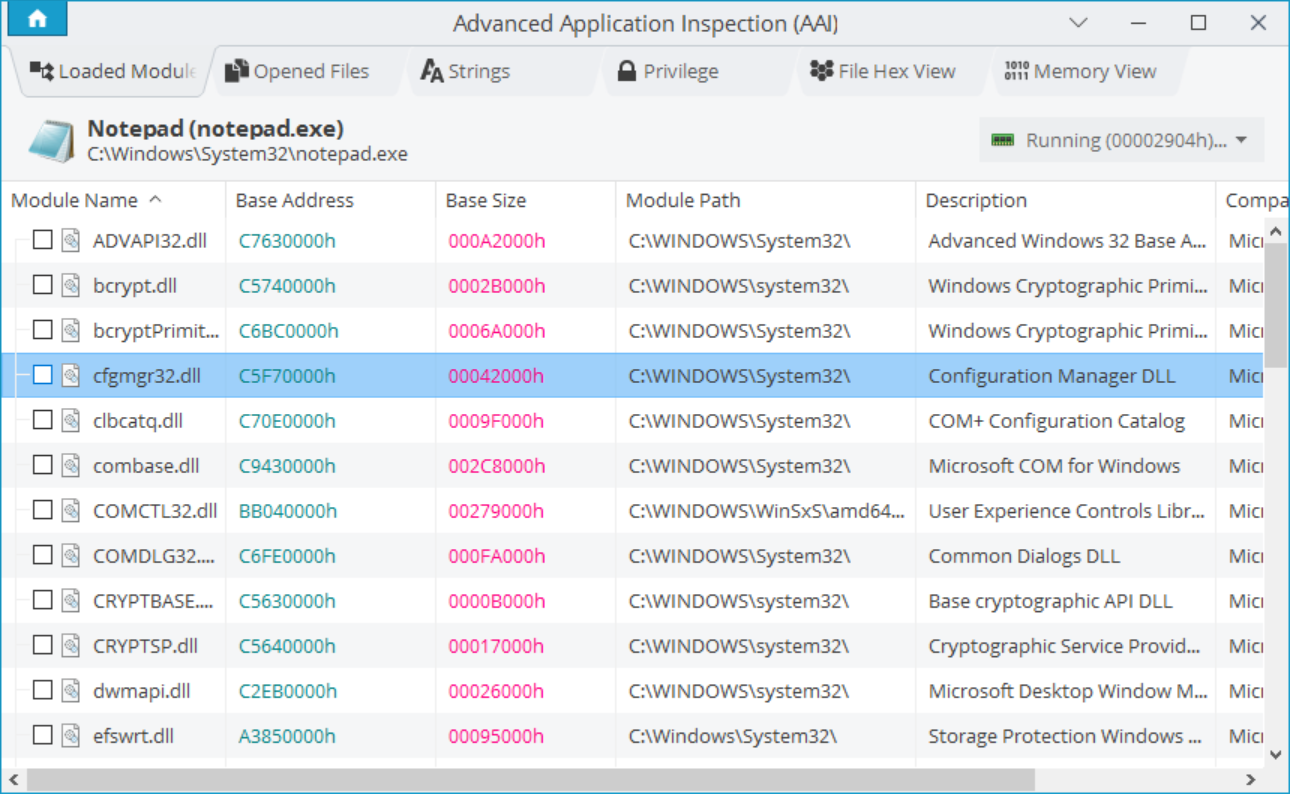
Task: Click the file icon beside combase.dll
Action: [70, 465]
